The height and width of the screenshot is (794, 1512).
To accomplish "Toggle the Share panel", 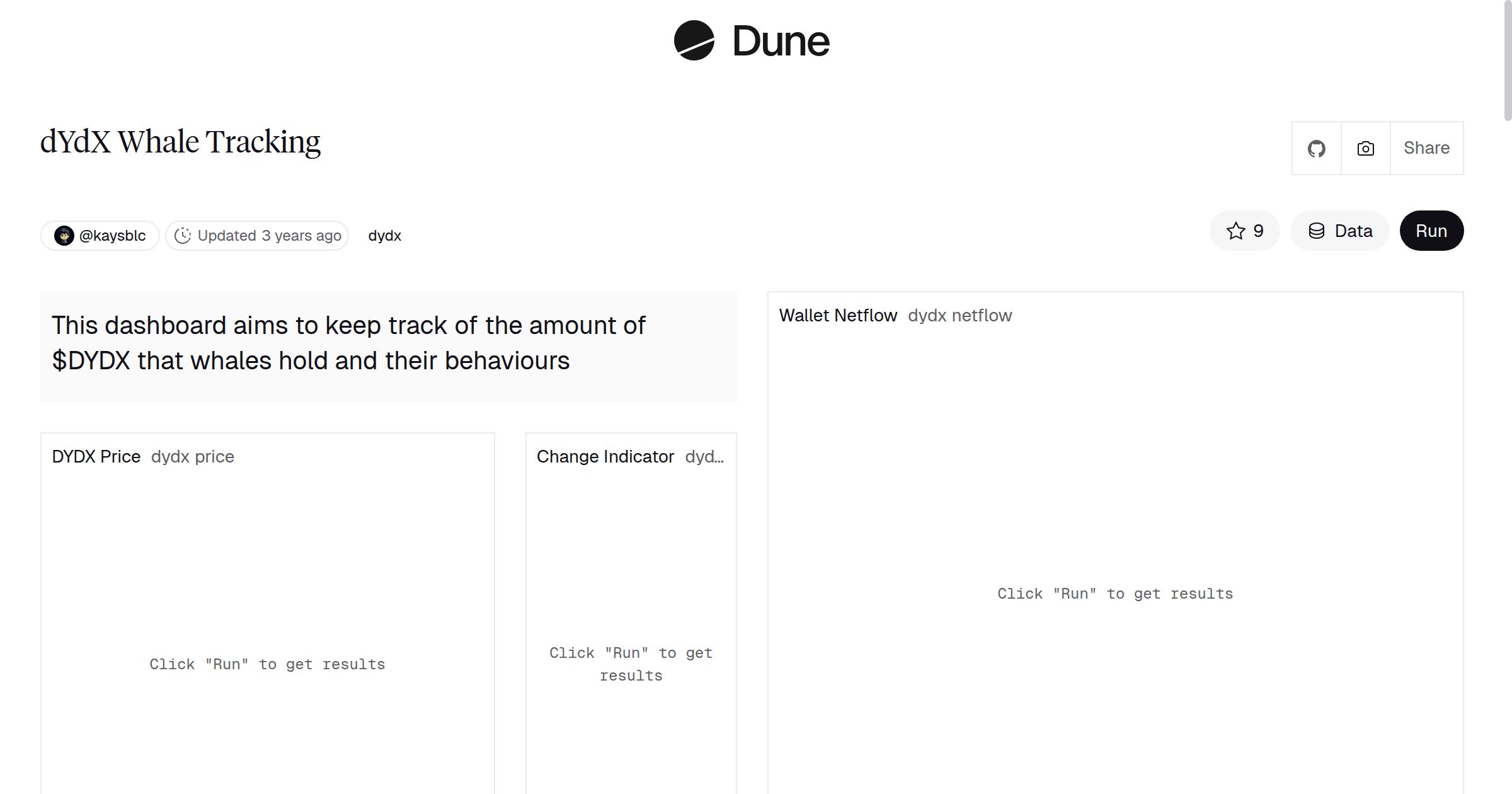I will (1426, 147).
